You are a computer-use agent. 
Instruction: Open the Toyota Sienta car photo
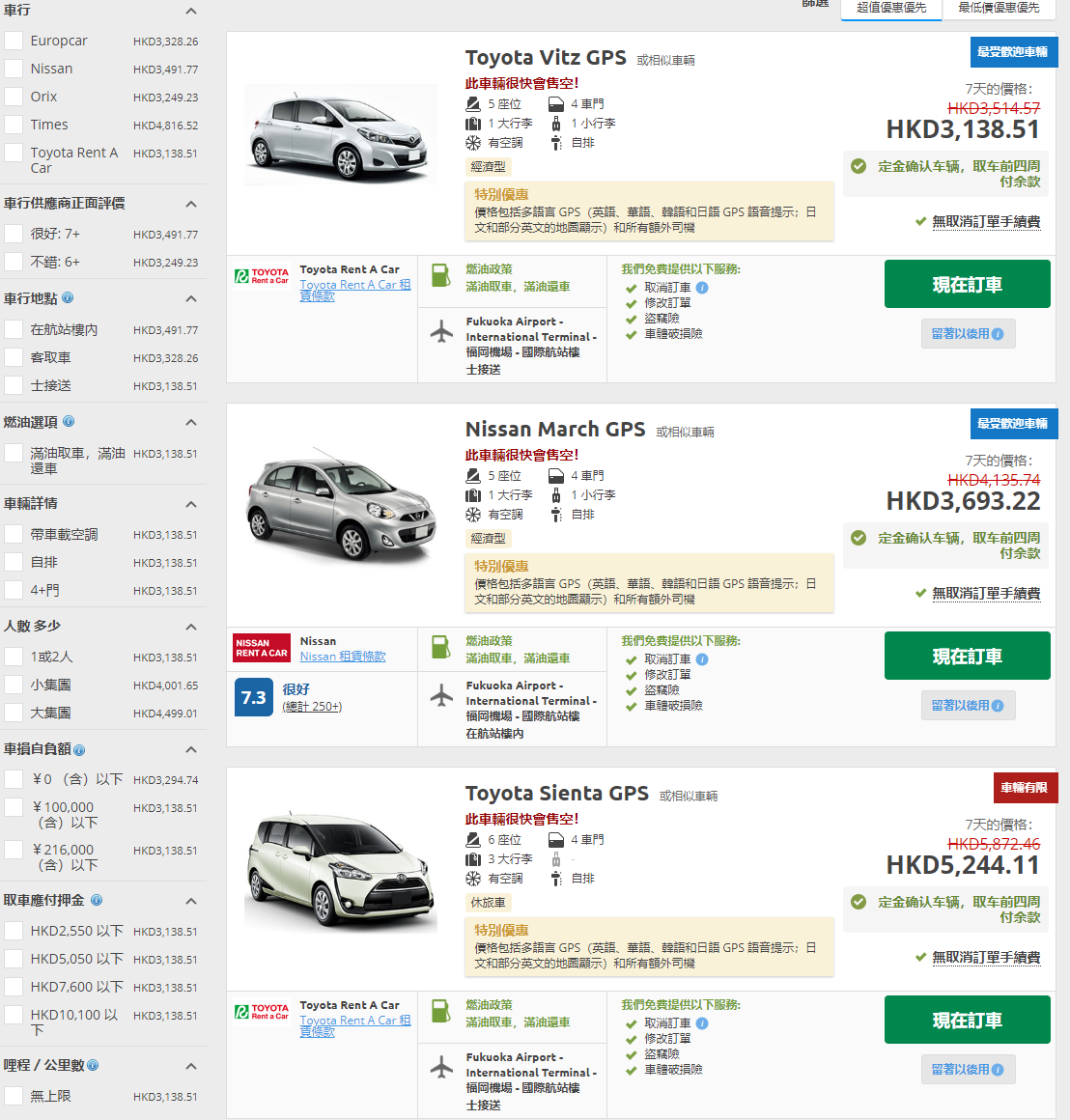[341, 872]
